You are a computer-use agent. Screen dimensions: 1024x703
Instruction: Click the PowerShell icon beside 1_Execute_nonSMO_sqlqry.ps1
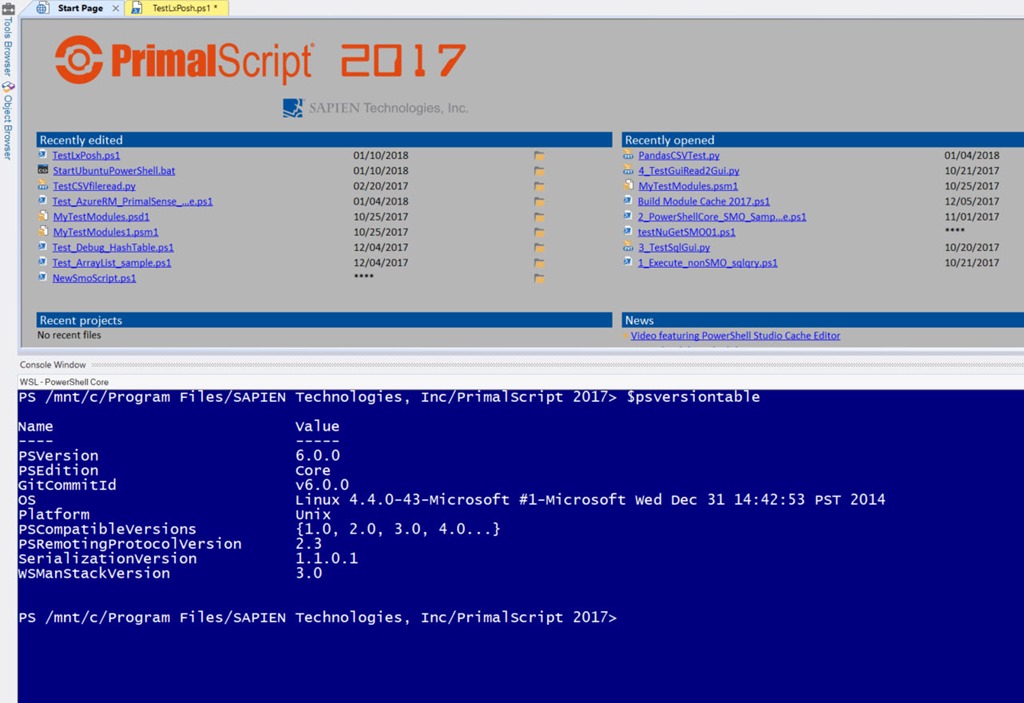pos(628,262)
